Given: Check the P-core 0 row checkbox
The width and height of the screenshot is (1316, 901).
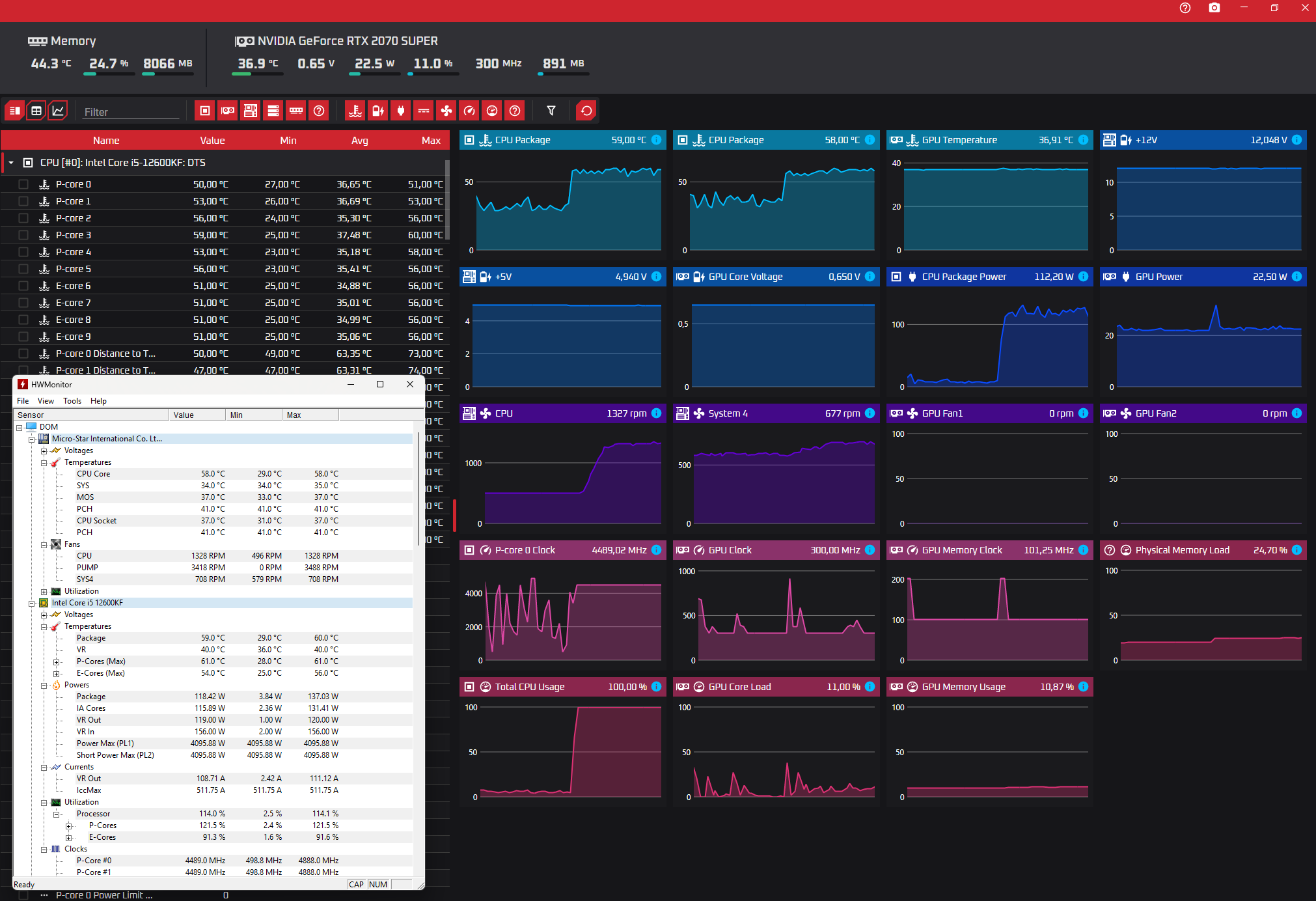Looking at the screenshot, I should click(x=23, y=184).
